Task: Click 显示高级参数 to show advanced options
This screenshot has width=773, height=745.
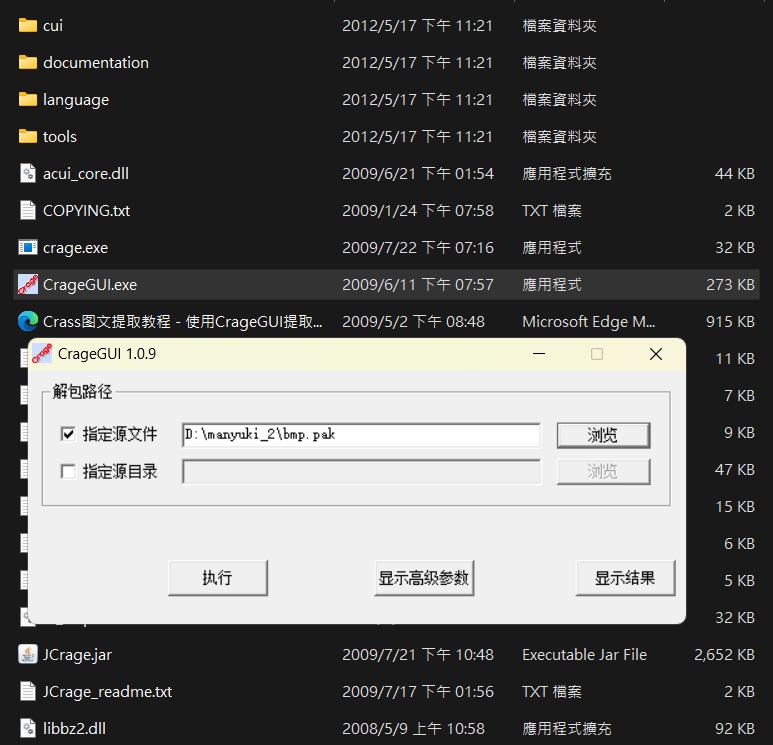Action: coord(423,578)
